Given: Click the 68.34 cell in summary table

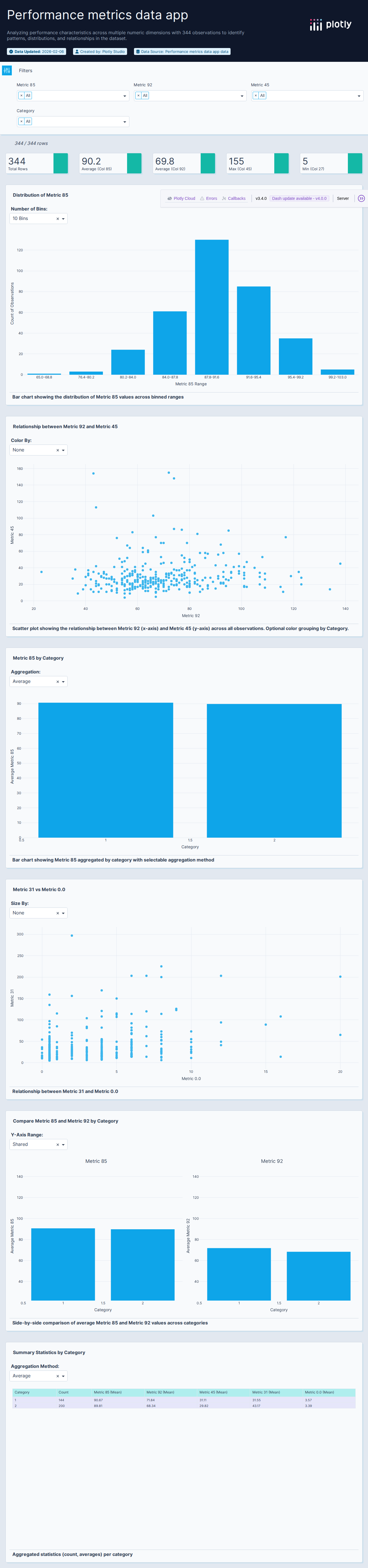Looking at the screenshot, I should tap(171, 1406).
